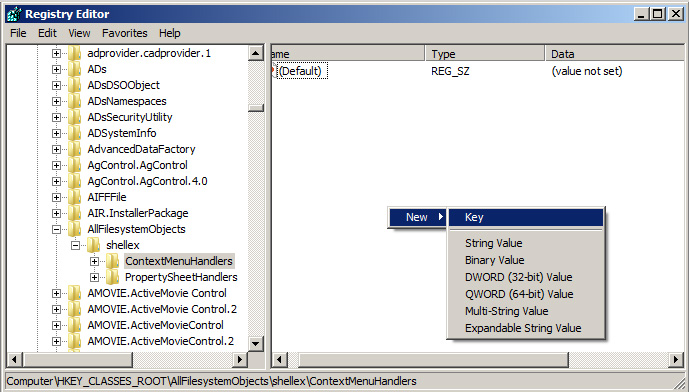Expand the ADs key

tap(56, 69)
